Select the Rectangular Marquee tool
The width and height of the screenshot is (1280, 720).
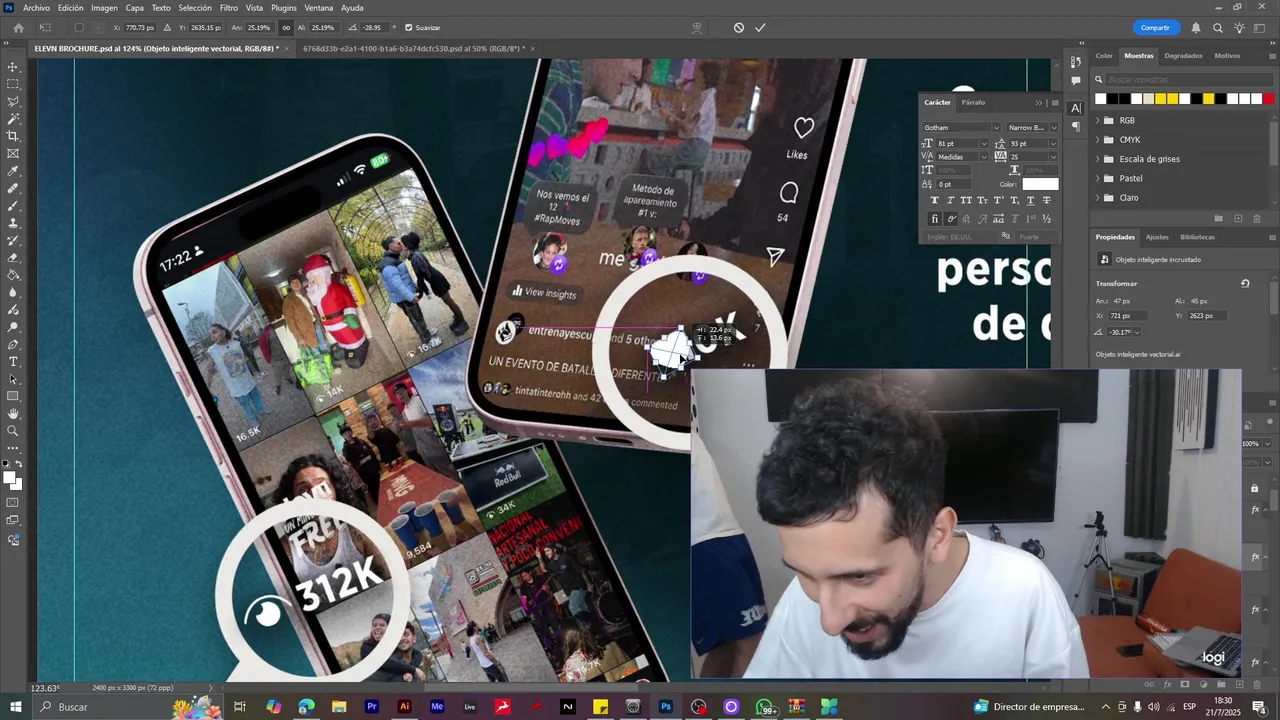coord(13,84)
